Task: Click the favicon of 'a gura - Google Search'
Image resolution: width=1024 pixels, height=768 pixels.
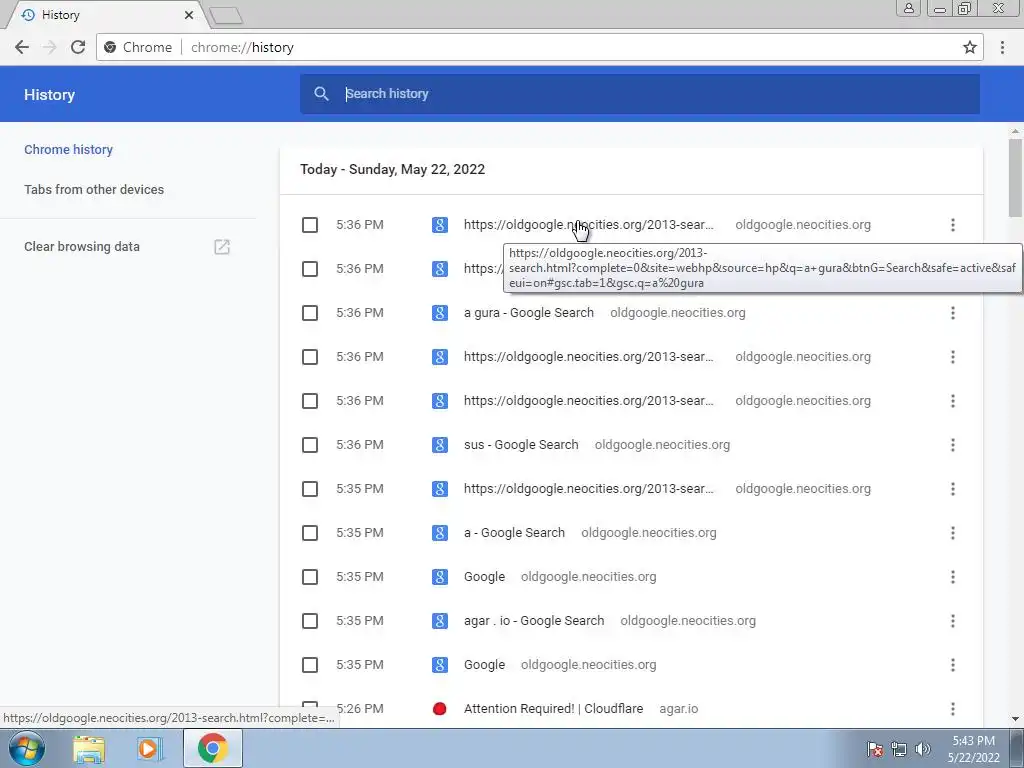Action: click(x=440, y=313)
